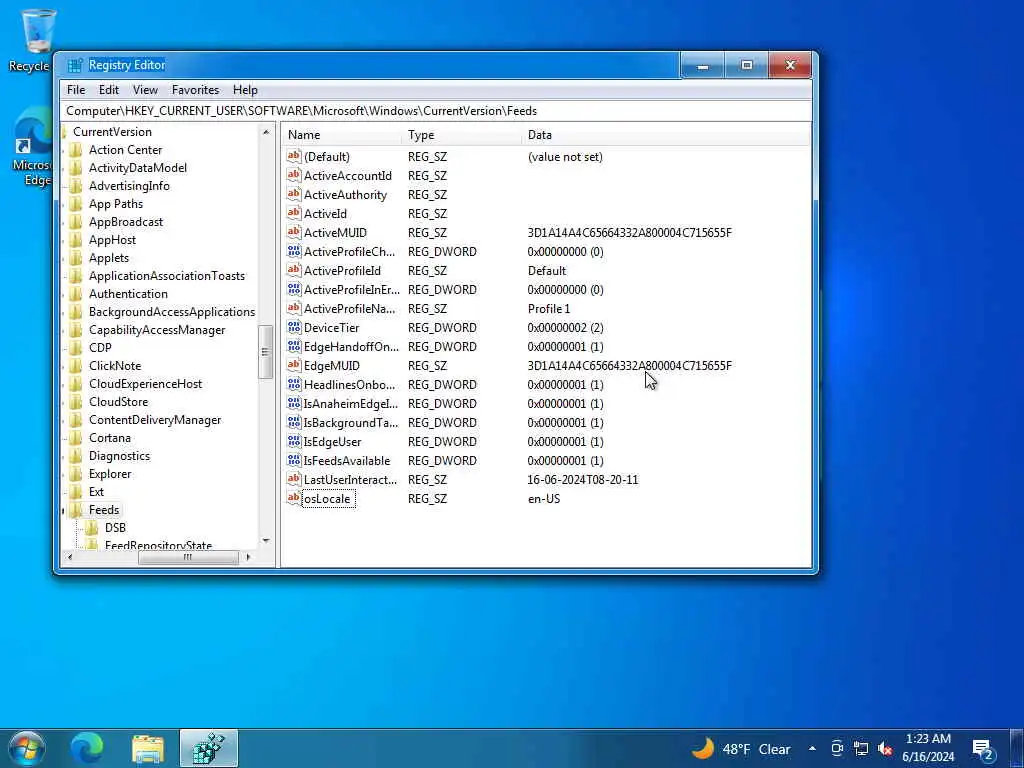
Task: Click the tree pane scroll down arrow
Action: [x=266, y=541]
